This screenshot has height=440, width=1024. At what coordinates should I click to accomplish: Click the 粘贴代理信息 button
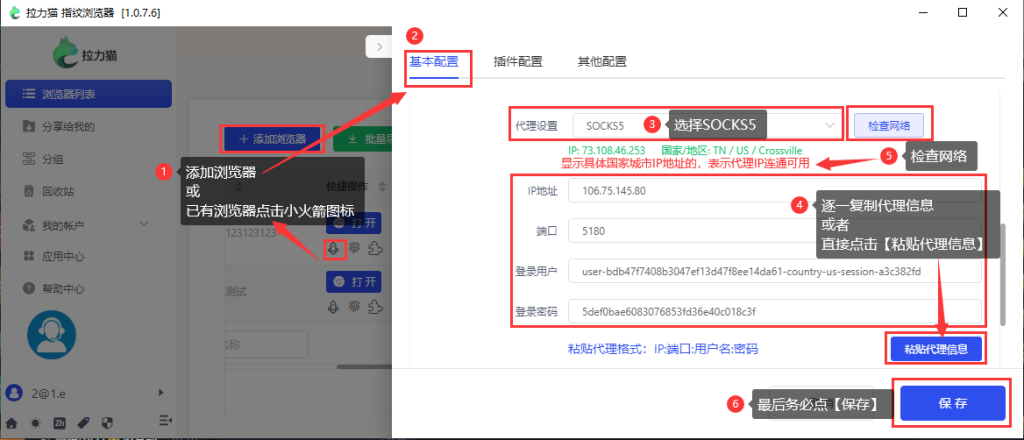935,348
